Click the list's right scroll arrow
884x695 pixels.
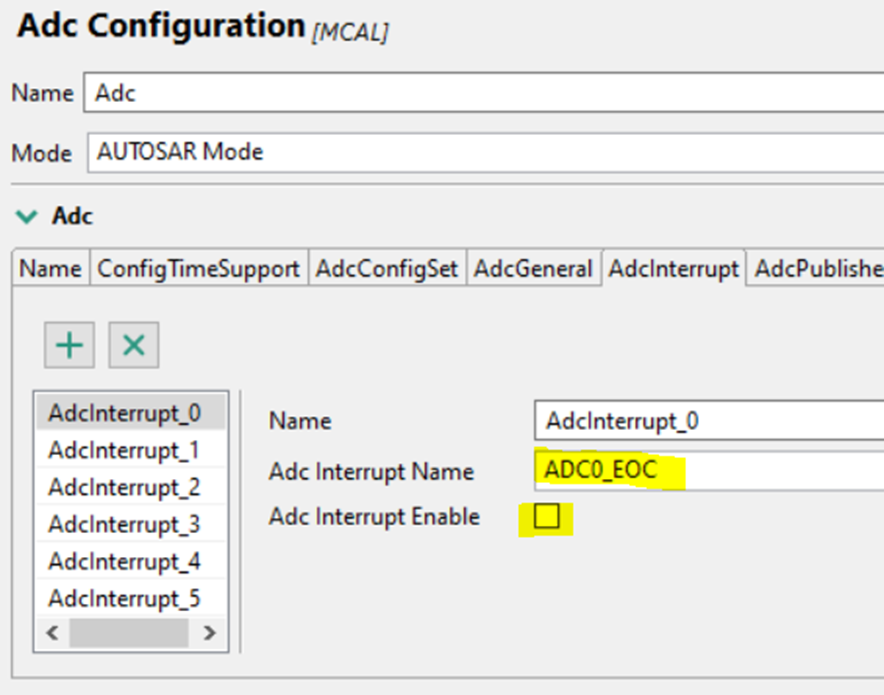click(x=209, y=633)
